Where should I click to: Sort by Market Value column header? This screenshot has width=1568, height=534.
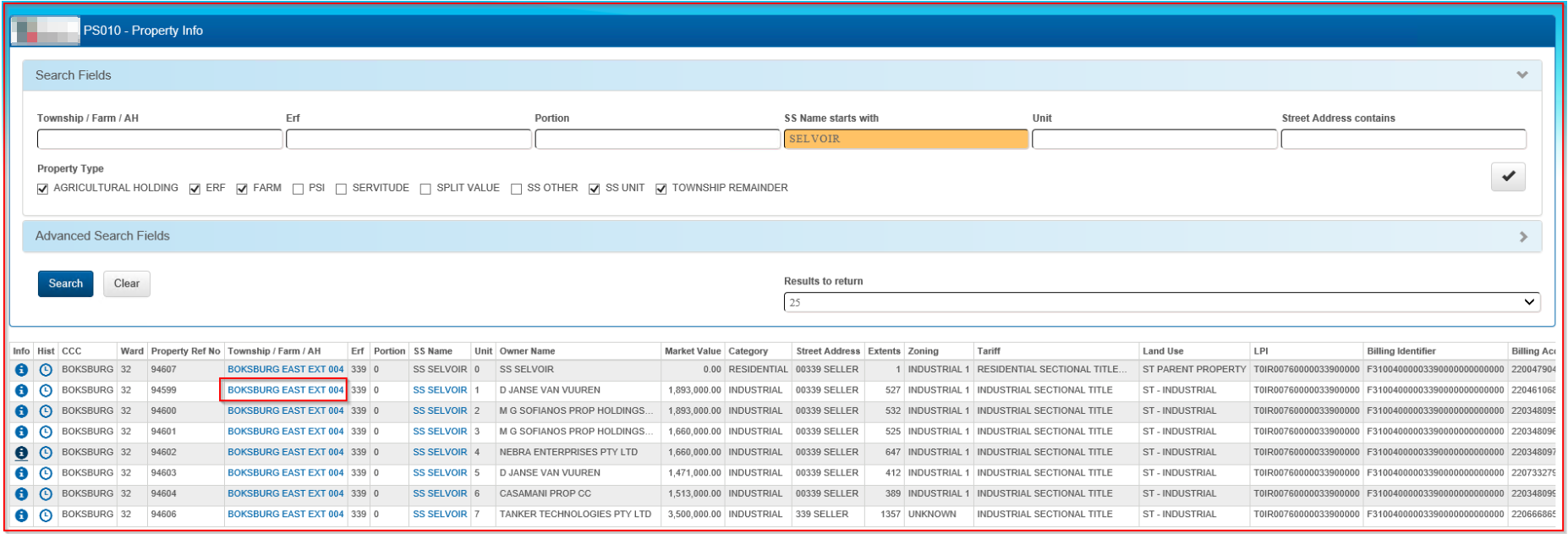[x=692, y=351]
